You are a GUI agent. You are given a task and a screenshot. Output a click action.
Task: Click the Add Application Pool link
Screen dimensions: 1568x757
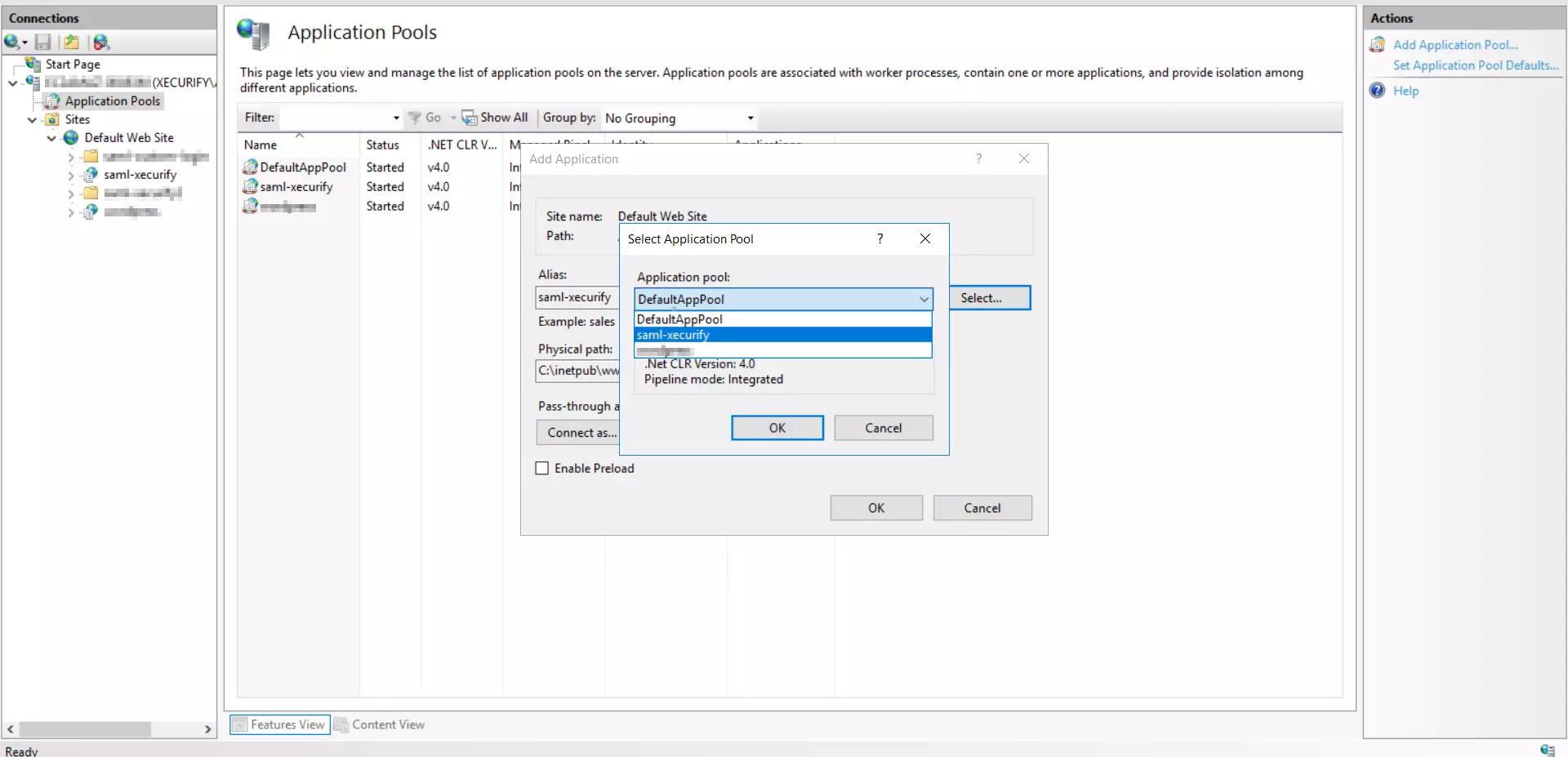[1456, 44]
